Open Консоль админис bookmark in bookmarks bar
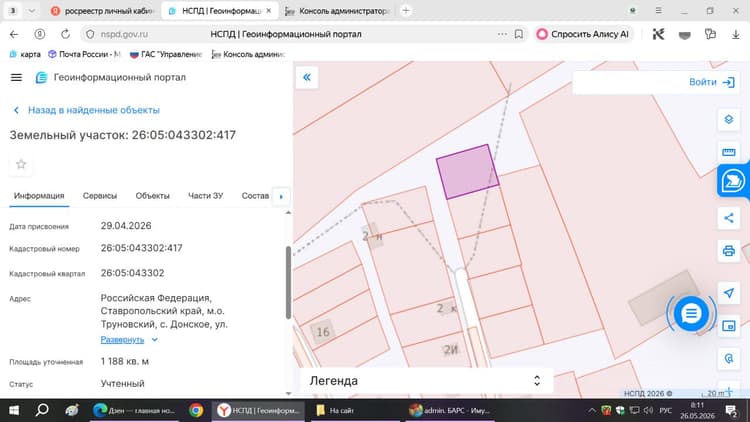The height and width of the screenshot is (422, 750). click(248, 55)
